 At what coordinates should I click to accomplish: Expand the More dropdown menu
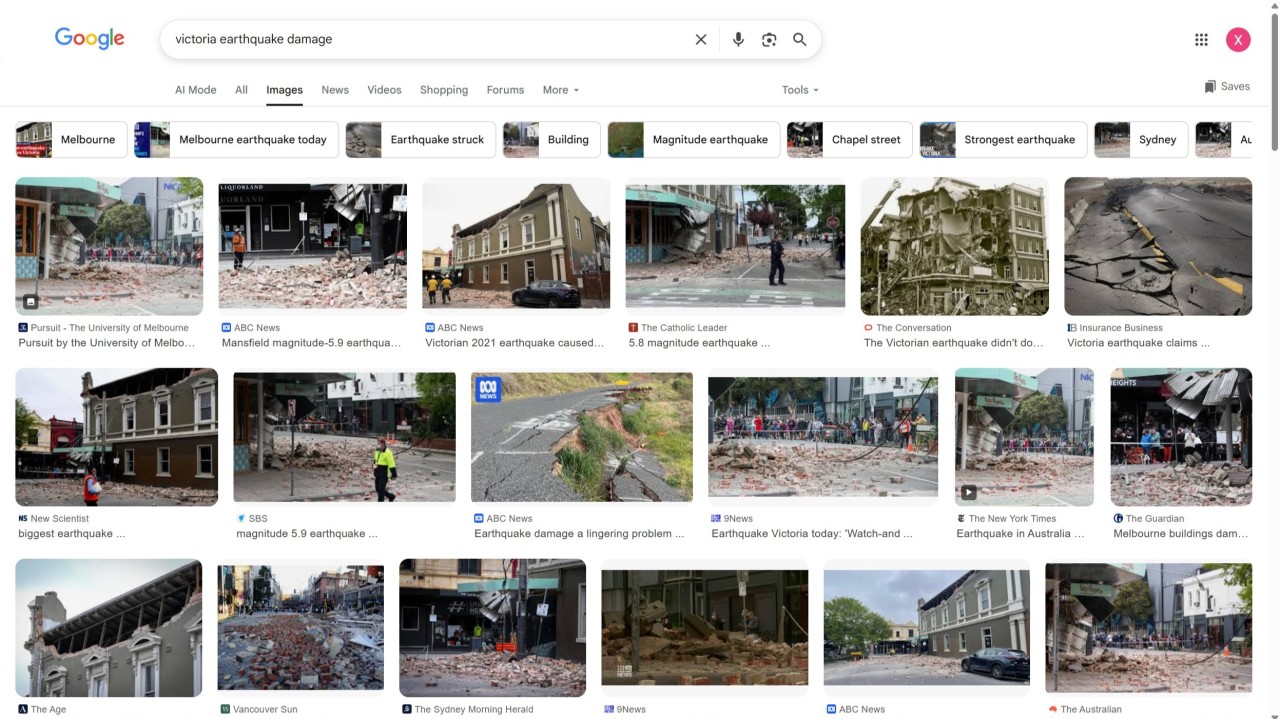click(561, 90)
